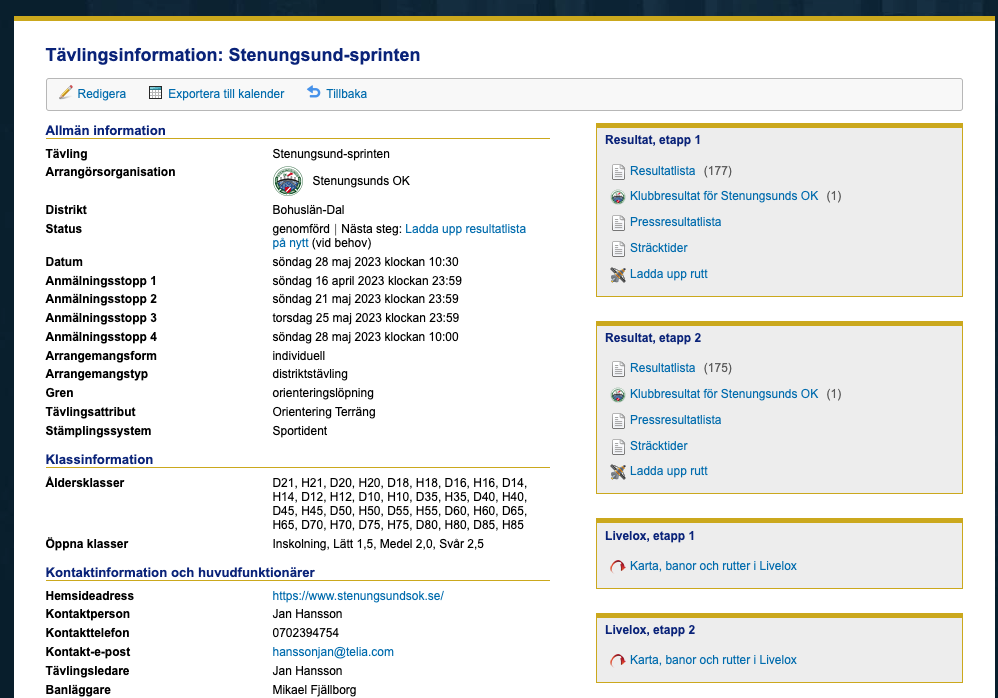
Task: Click the Klassinformation section heading
Action: pos(99,459)
